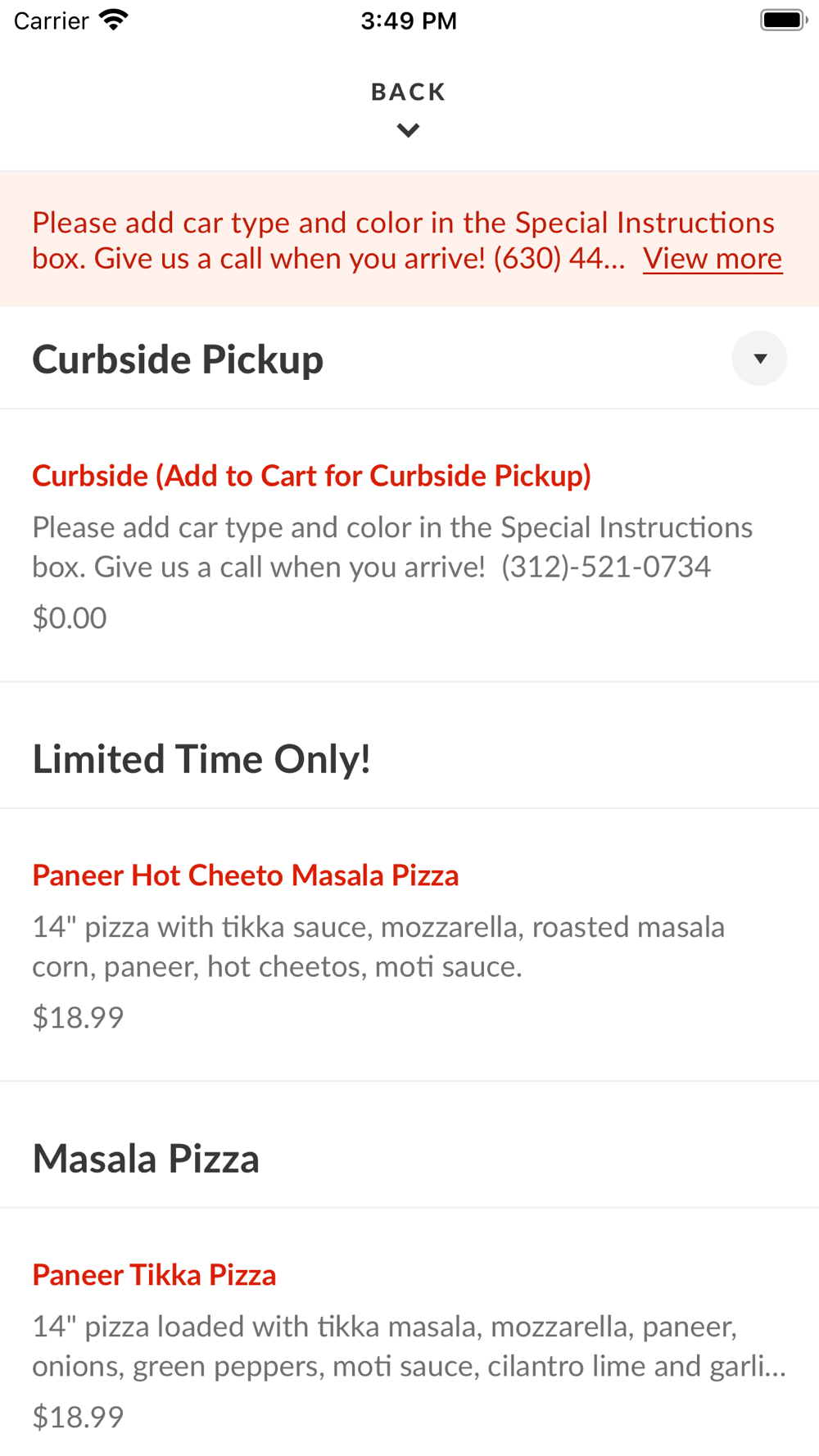Open the Paneer Tikka Pizza item
This screenshot has height=1456, width=819.
[154, 1275]
